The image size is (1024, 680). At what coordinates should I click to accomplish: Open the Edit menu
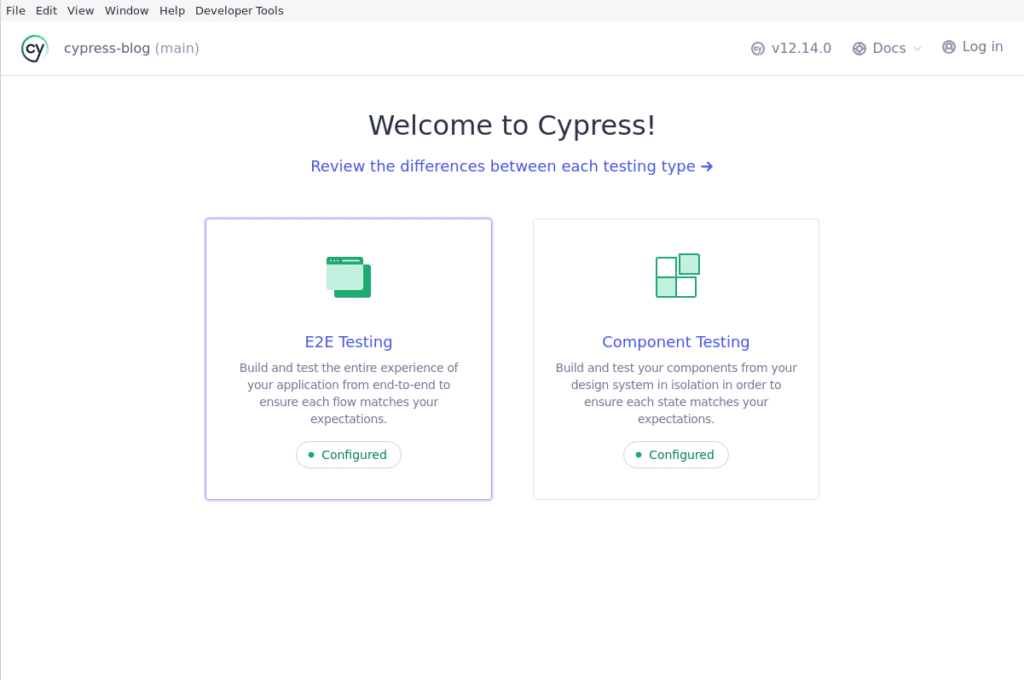point(46,10)
